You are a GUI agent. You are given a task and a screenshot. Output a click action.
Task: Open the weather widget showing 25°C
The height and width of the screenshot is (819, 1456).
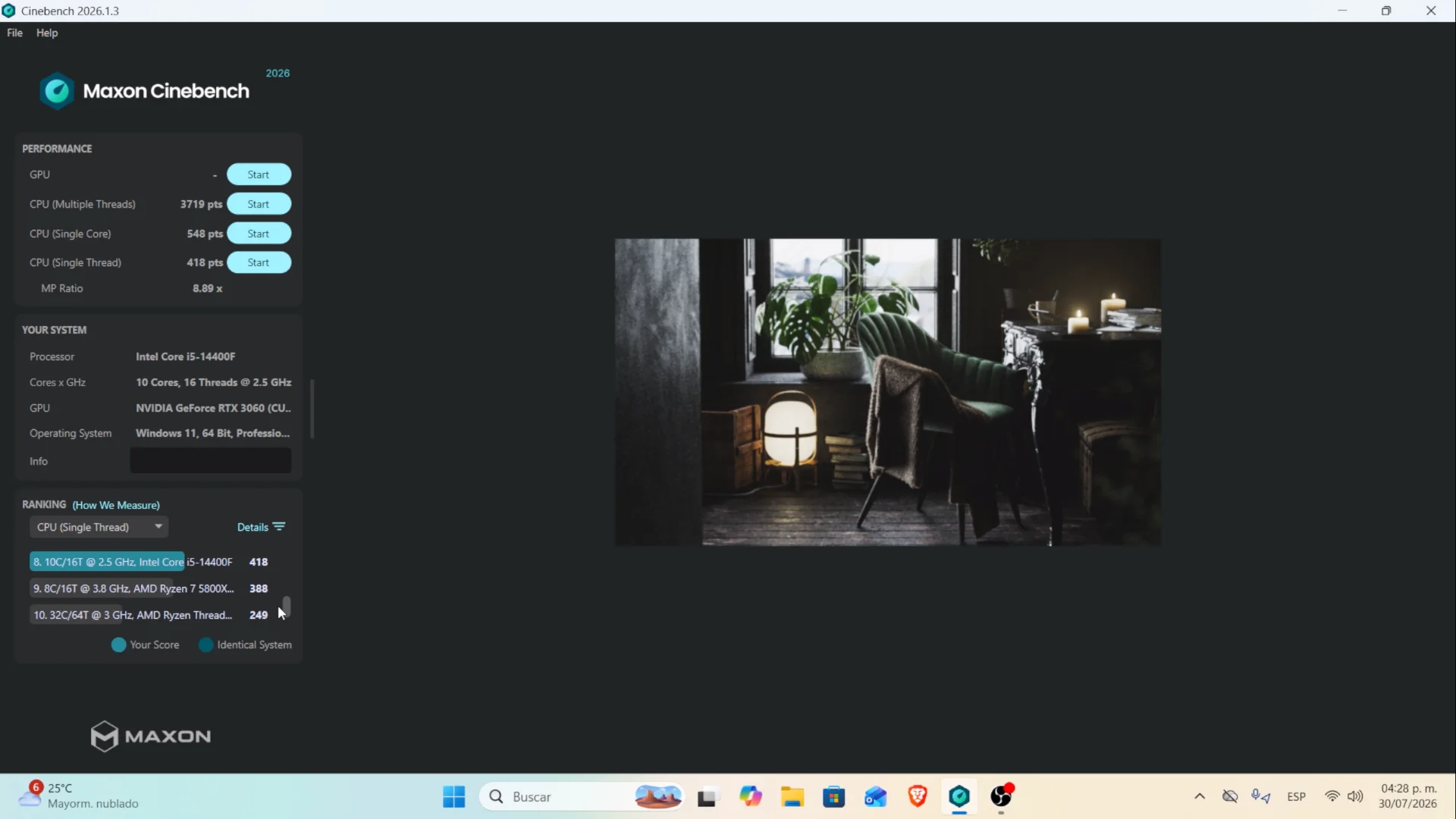[x=78, y=796]
